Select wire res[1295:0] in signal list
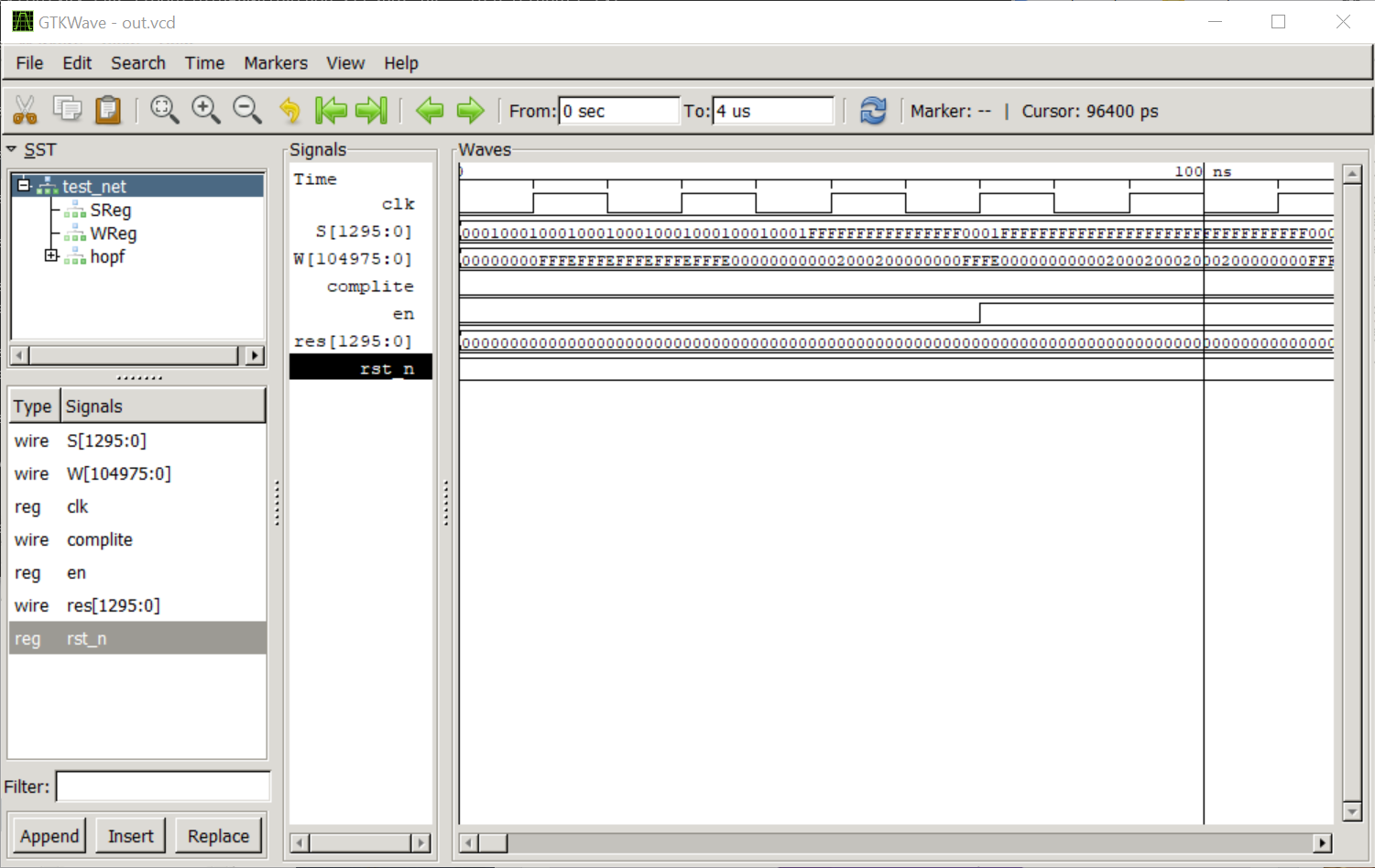The width and height of the screenshot is (1375, 868). pos(137,605)
